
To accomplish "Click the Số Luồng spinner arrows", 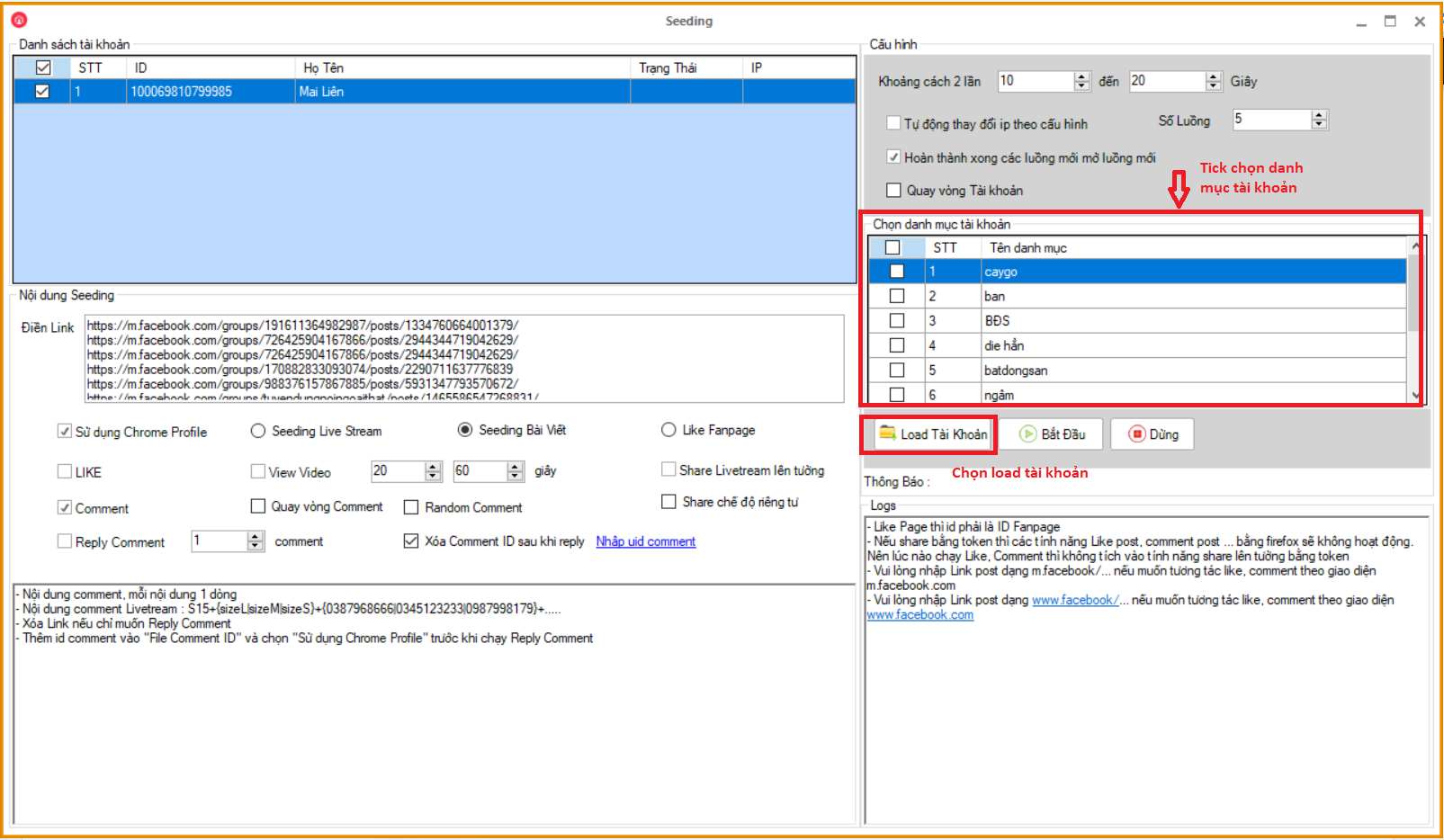I will point(1319,120).
